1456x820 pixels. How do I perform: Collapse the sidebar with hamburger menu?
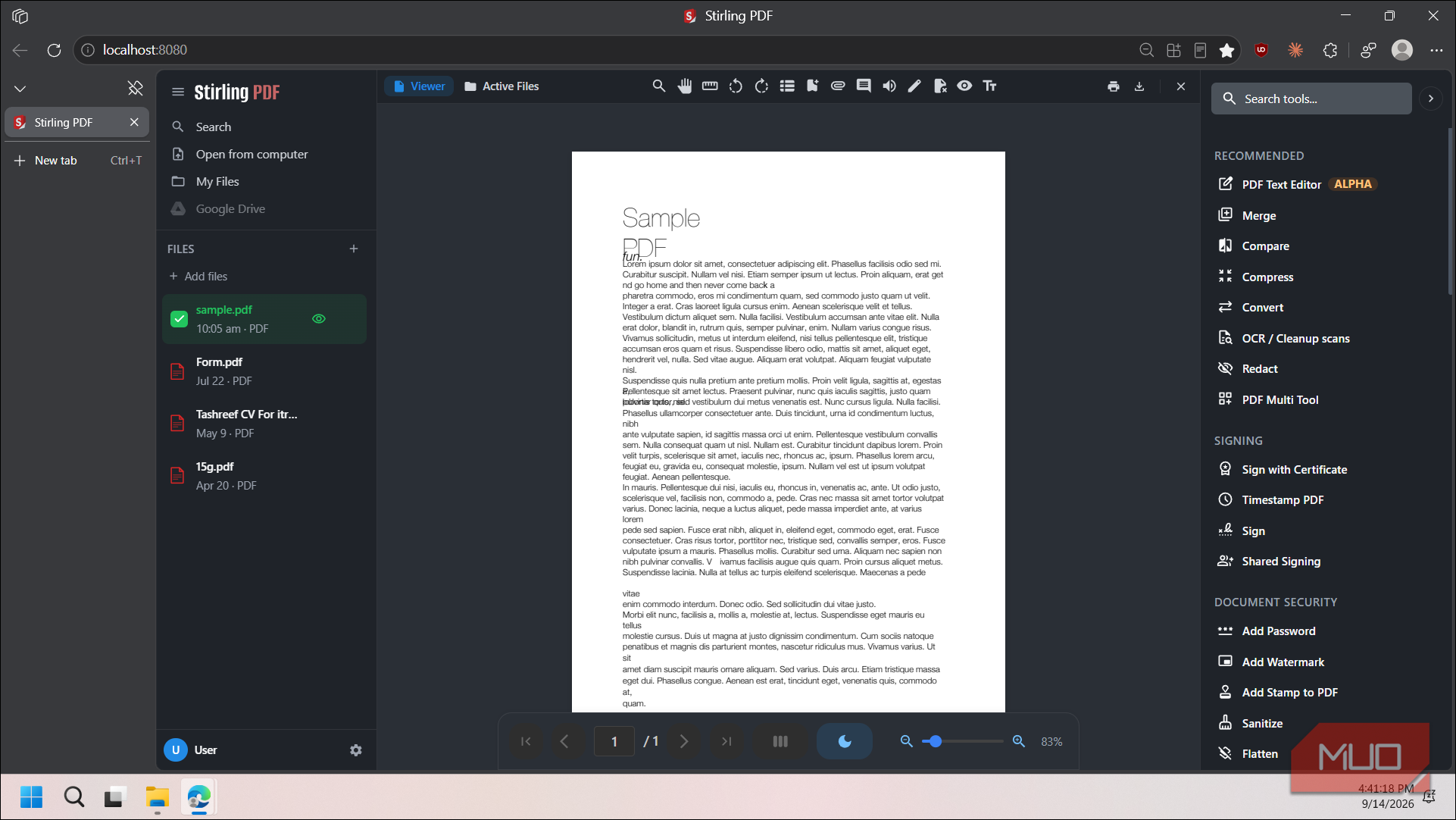tap(178, 92)
